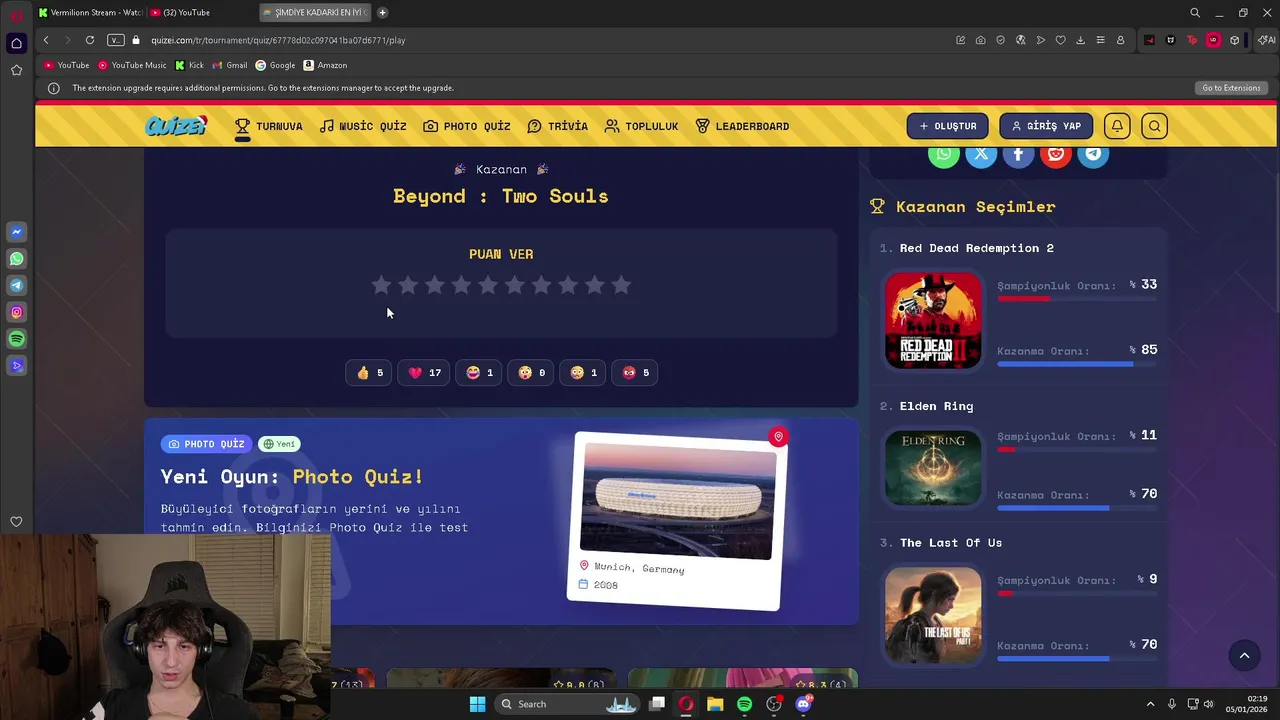Open the Kick bookmark

click(x=189, y=65)
